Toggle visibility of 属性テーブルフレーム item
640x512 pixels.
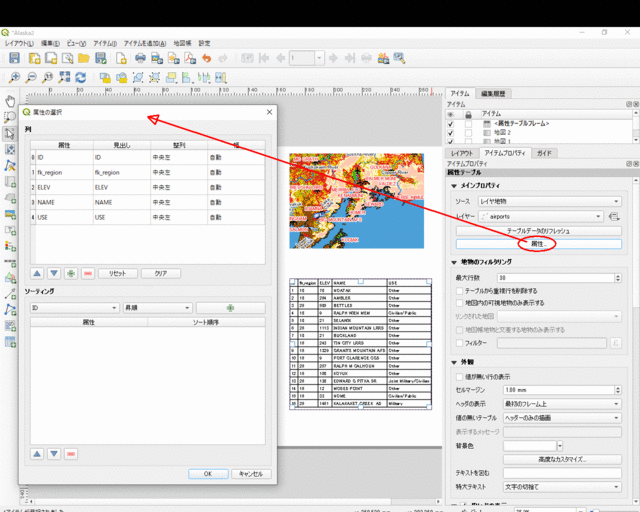coord(452,123)
